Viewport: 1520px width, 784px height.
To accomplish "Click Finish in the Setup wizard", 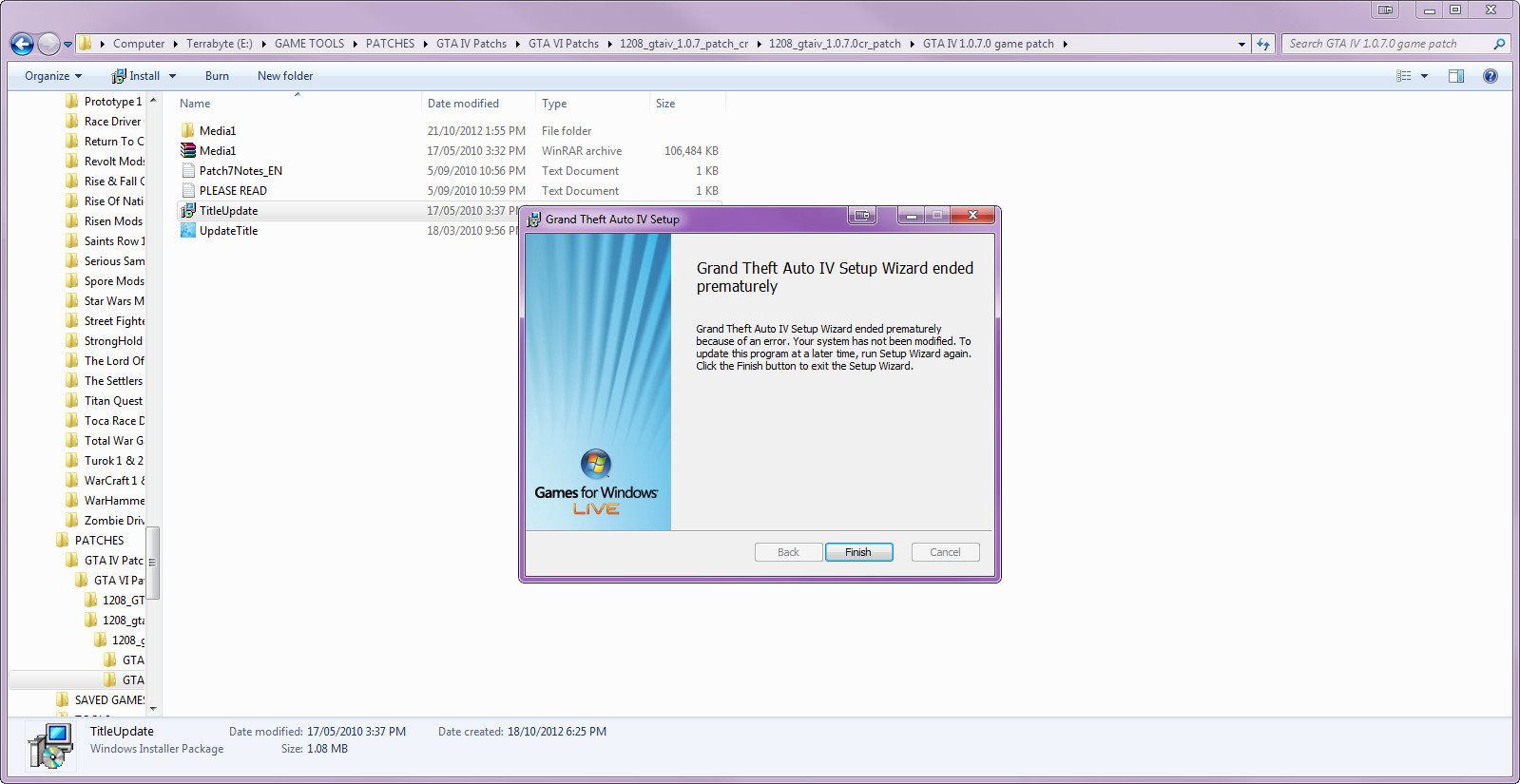I will (858, 552).
